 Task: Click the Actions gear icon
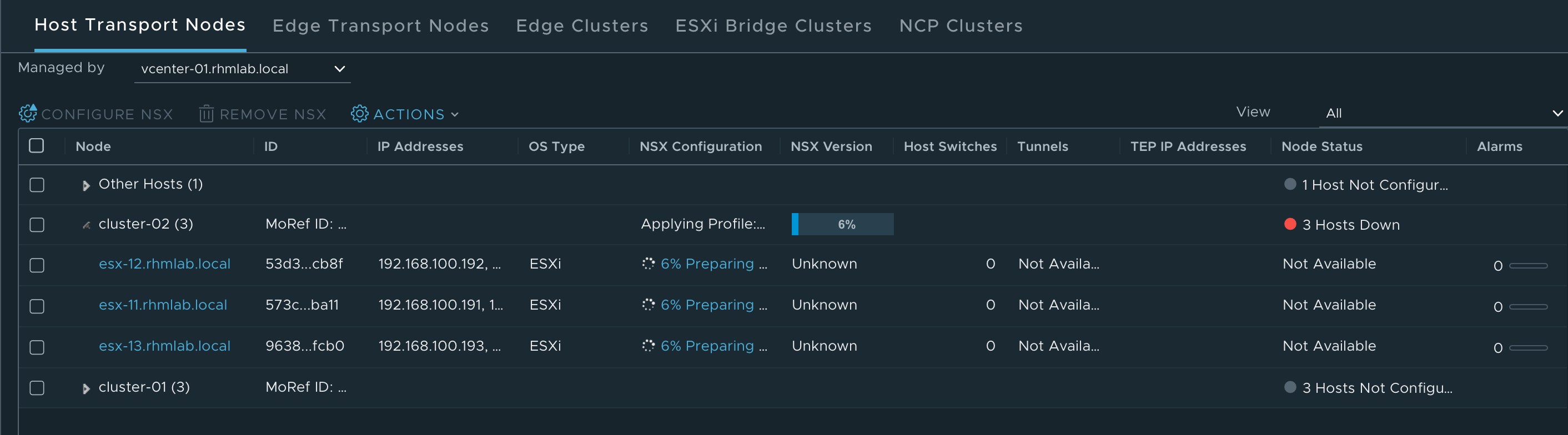[360, 114]
